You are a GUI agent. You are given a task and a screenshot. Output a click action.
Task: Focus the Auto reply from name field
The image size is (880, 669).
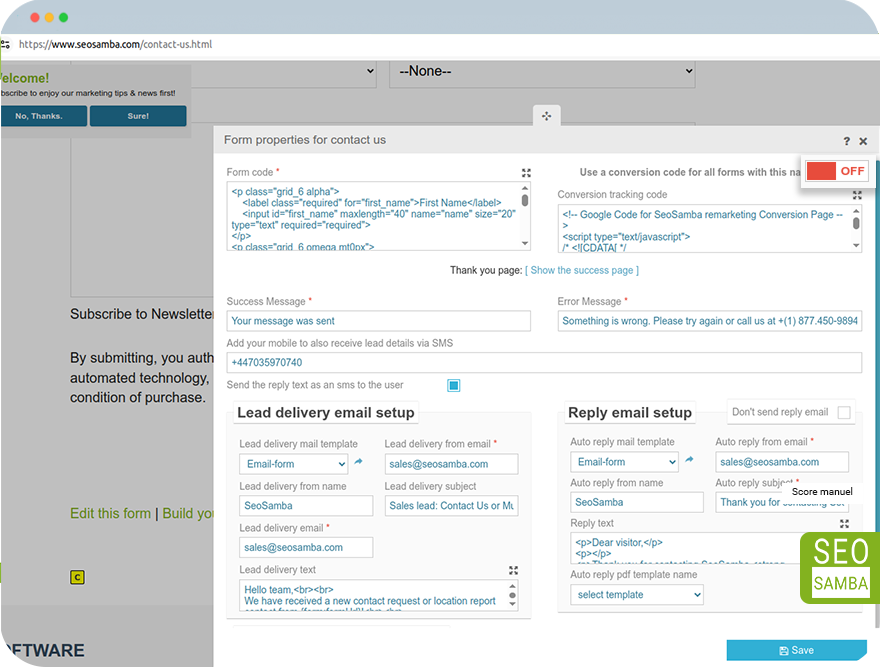[x=636, y=502]
